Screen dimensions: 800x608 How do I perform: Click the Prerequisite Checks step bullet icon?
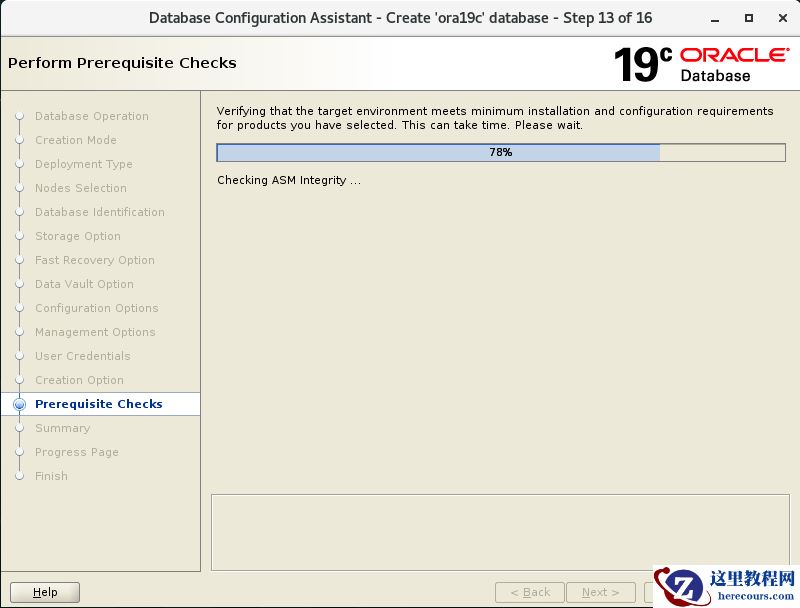pyautogui.click(x=19, y=404)
